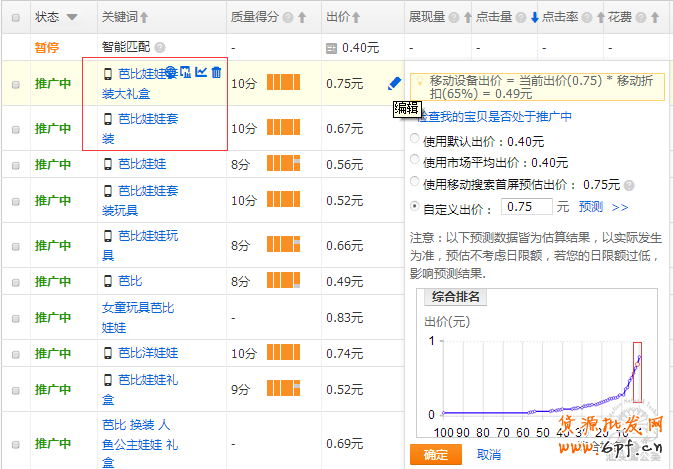The height and width of the screenshot is (469, 673).
Task: Click the 取消 cancel link
Action: [488, 455]
